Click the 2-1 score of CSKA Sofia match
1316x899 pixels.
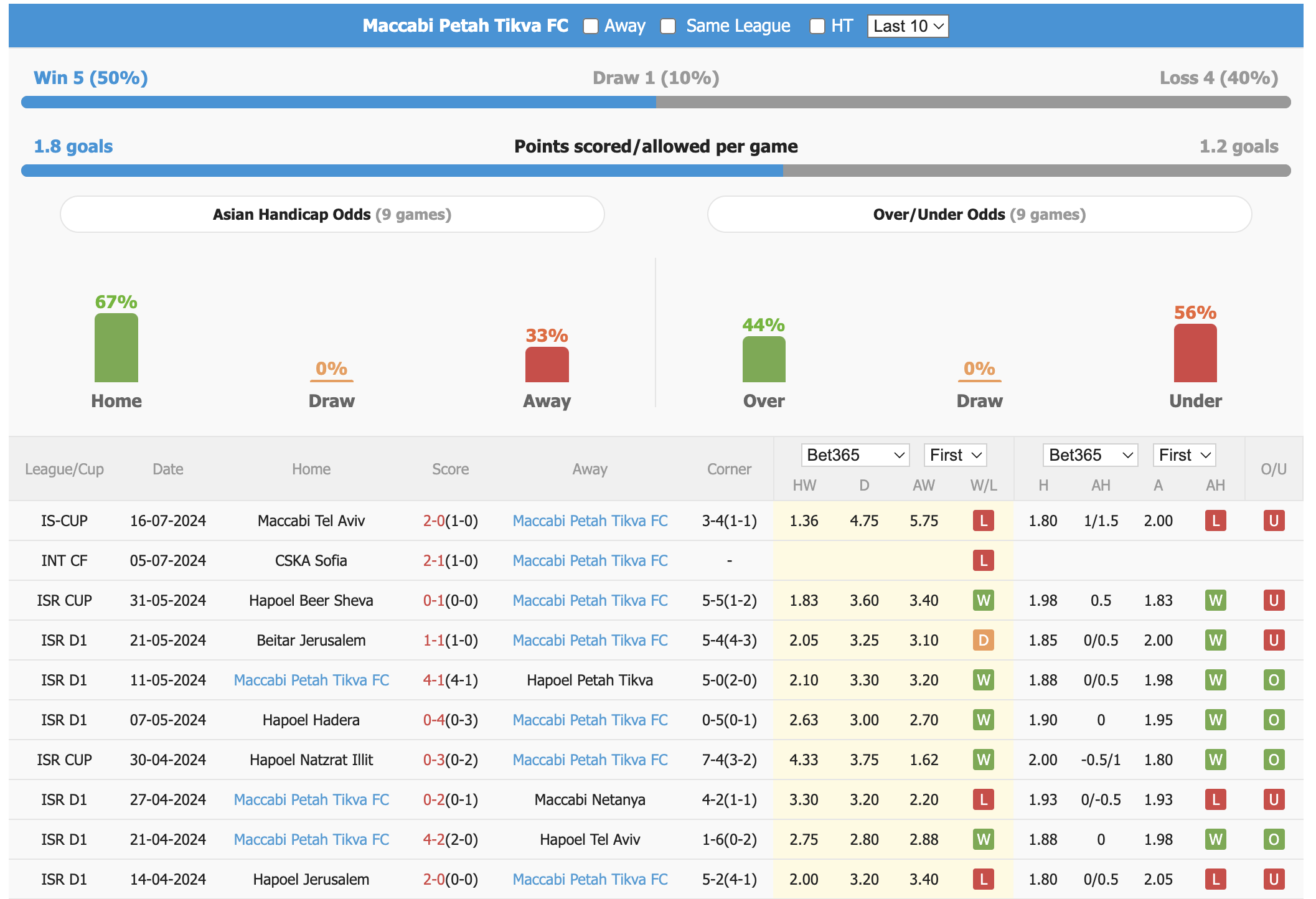(434, 560)
